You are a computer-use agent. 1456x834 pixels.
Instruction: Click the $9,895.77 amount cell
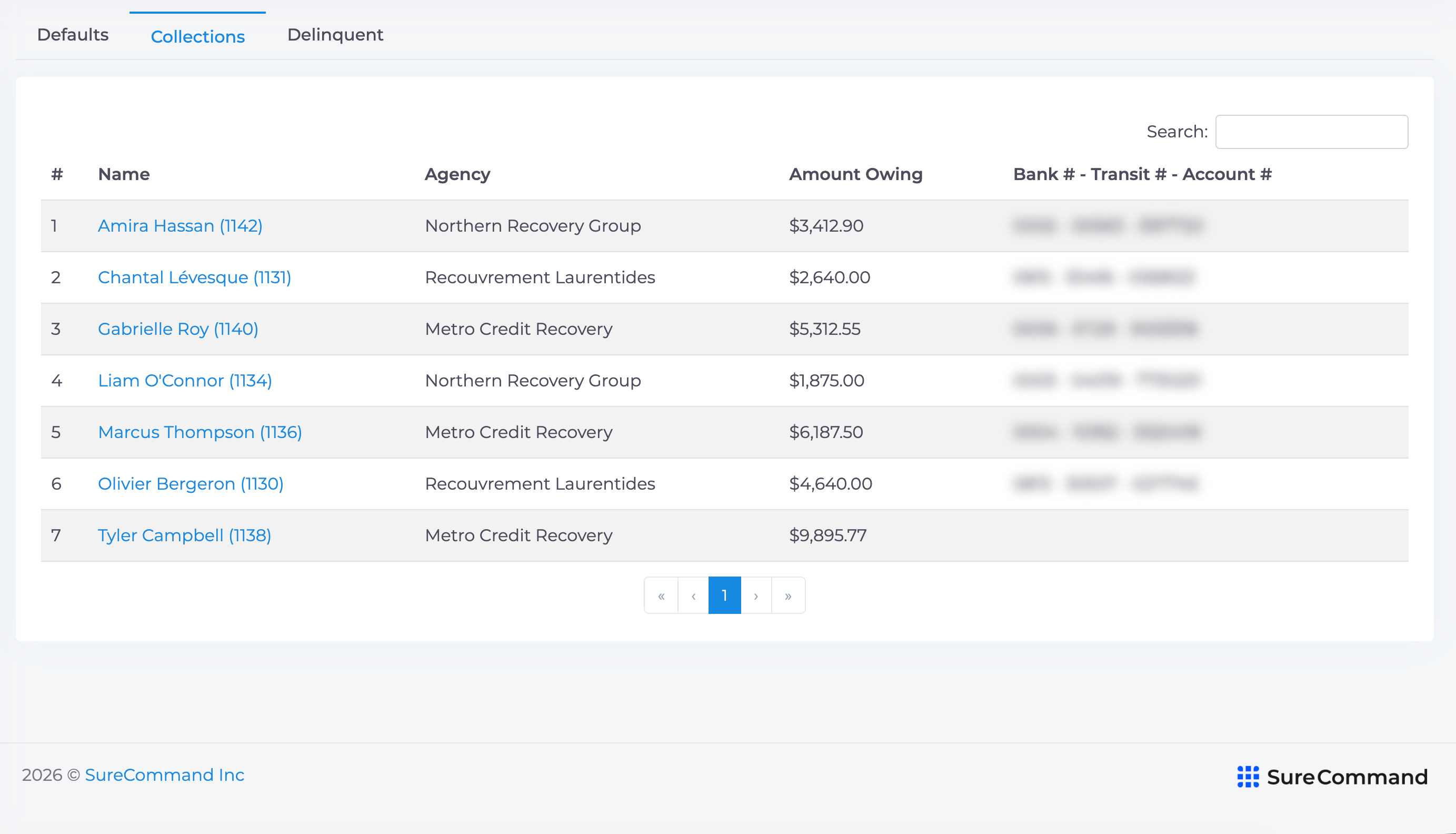(x=828, y=535)
